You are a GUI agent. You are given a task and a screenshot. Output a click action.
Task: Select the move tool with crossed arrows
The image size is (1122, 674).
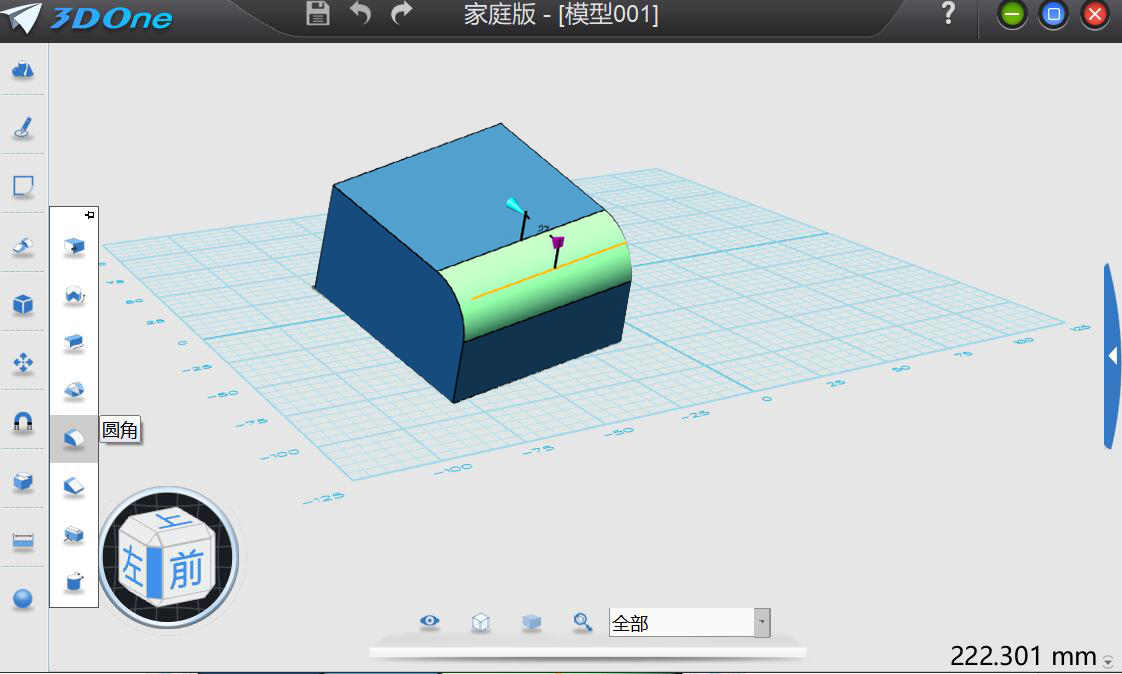(22, 363)
